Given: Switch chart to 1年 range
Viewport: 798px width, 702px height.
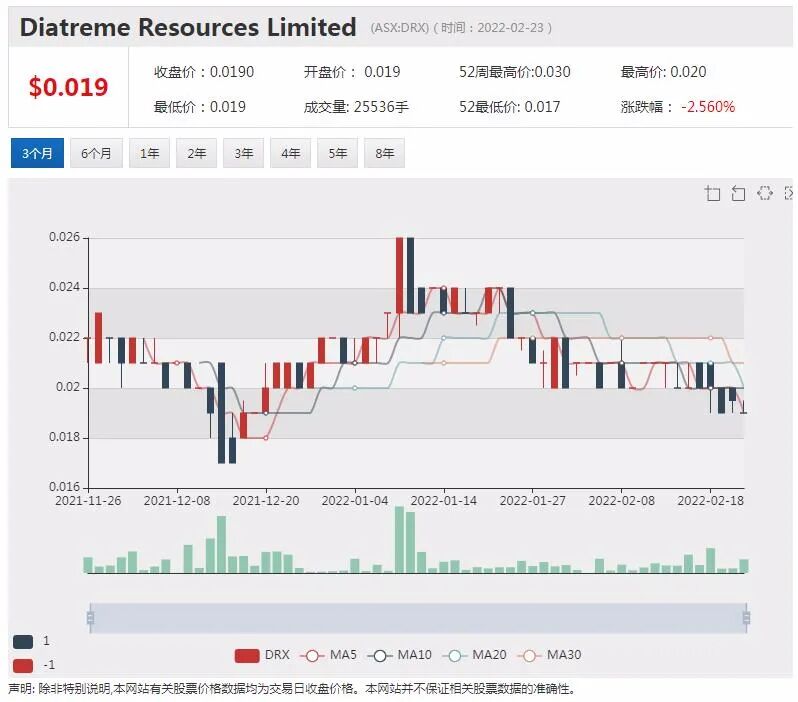Looking at the screenshot, I should point(150,153).
